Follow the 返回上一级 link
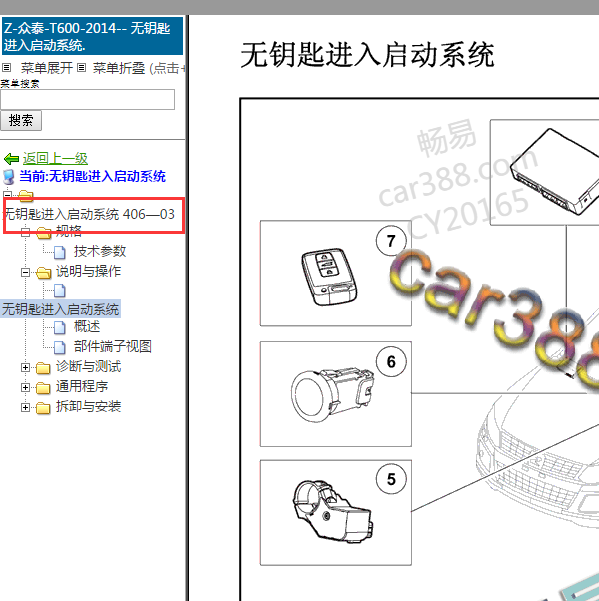Viewport: 599px width, 601px height. (x=55, y=158)
